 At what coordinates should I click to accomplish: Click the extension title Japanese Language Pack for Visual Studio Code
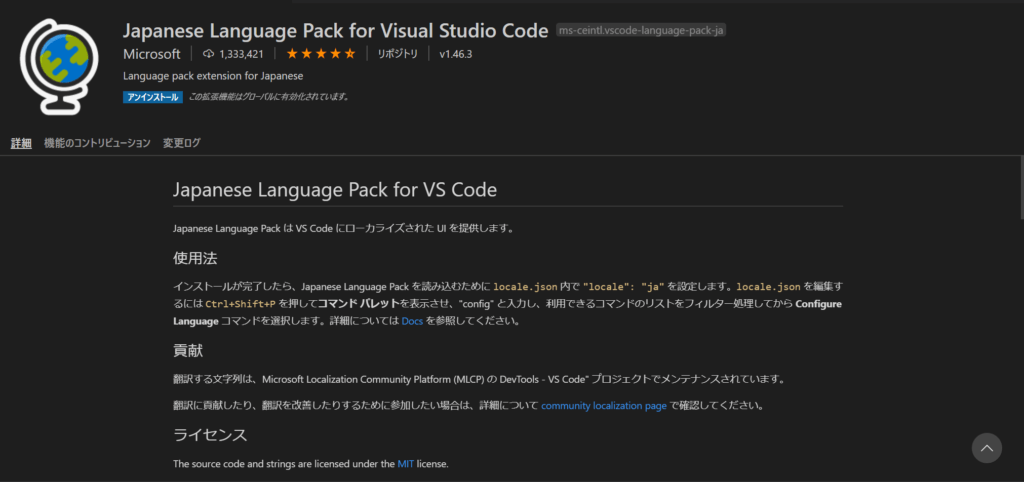point(335,30)
